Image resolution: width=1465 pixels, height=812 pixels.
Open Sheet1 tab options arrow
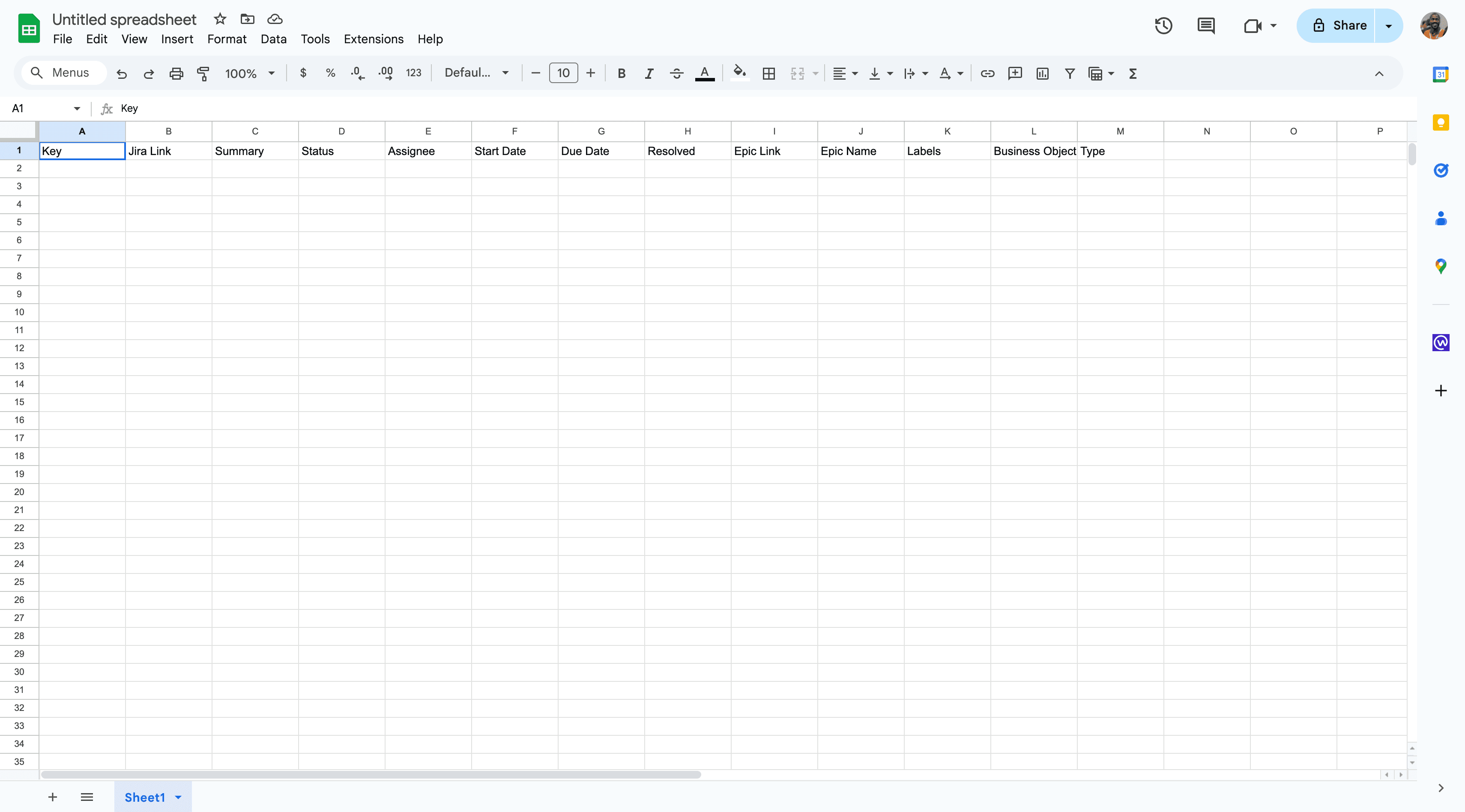tap(178, 797)
